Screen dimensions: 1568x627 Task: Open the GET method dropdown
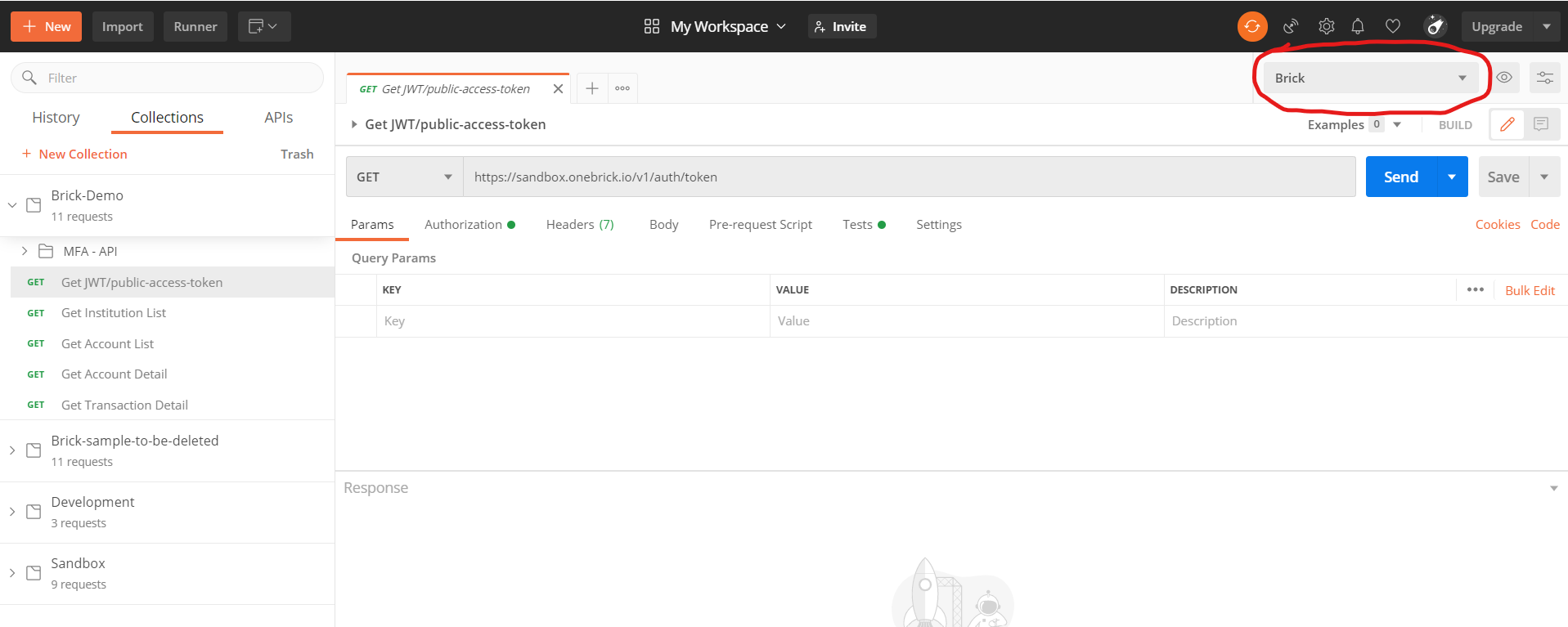coord(404,177)
